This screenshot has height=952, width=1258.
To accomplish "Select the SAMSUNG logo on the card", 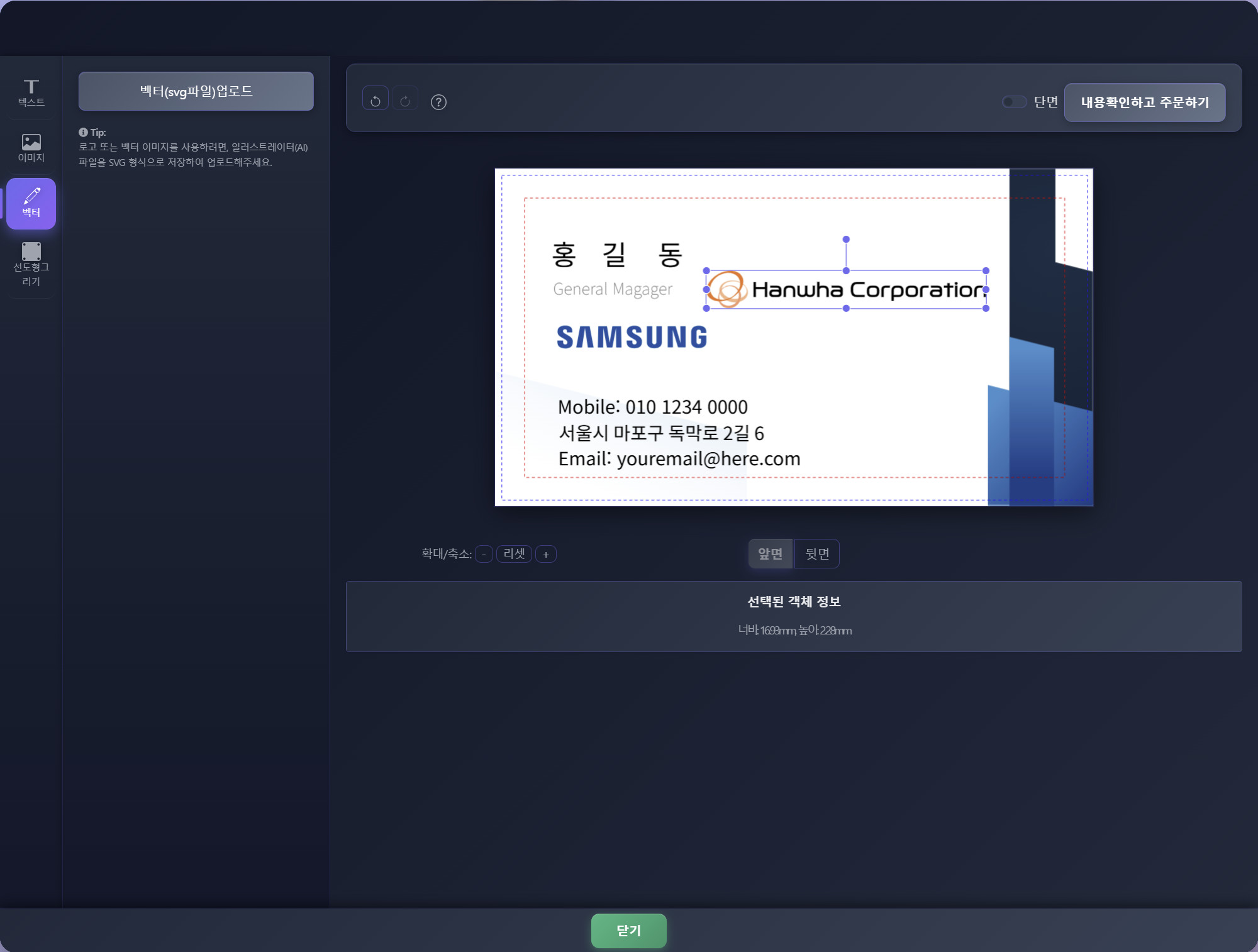I will [632, 337].
